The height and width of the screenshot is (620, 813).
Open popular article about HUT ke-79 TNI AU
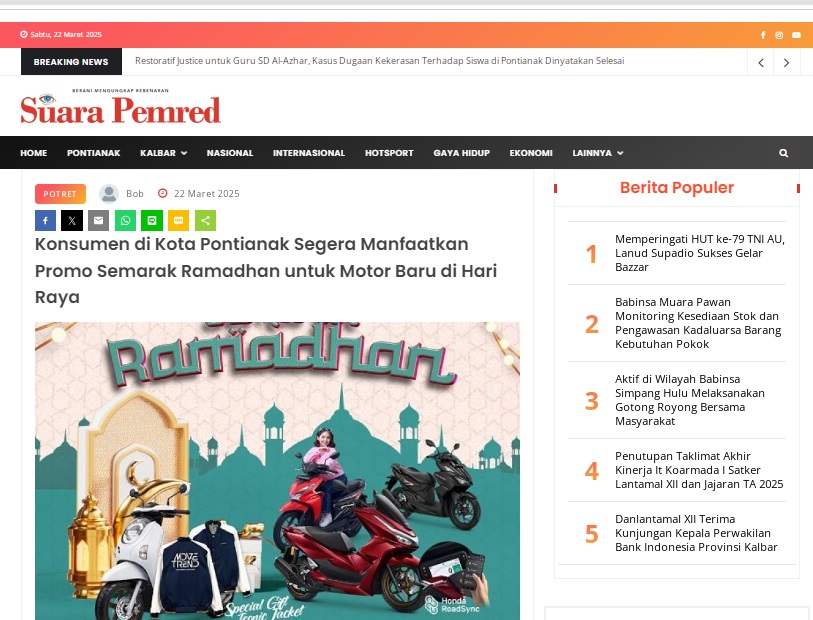[699, 253]
